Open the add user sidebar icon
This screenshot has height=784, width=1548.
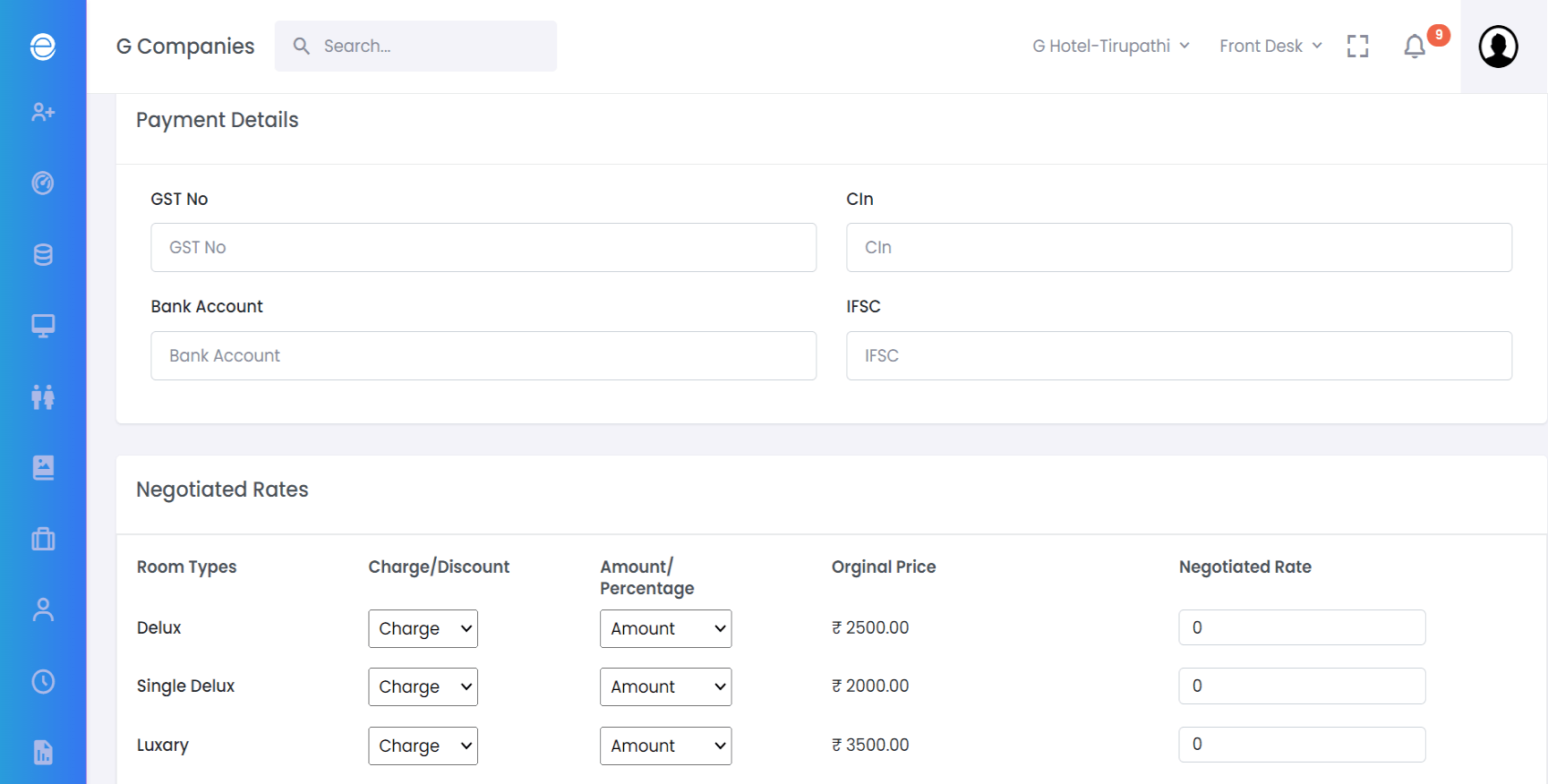tap(43, 112)
